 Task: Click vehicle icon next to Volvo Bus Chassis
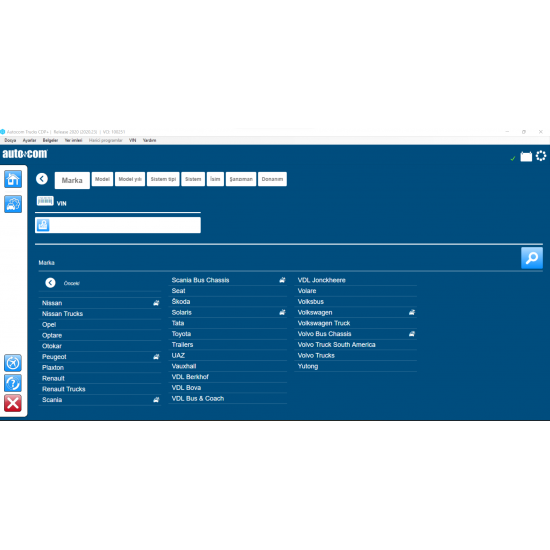pos(412,334)
